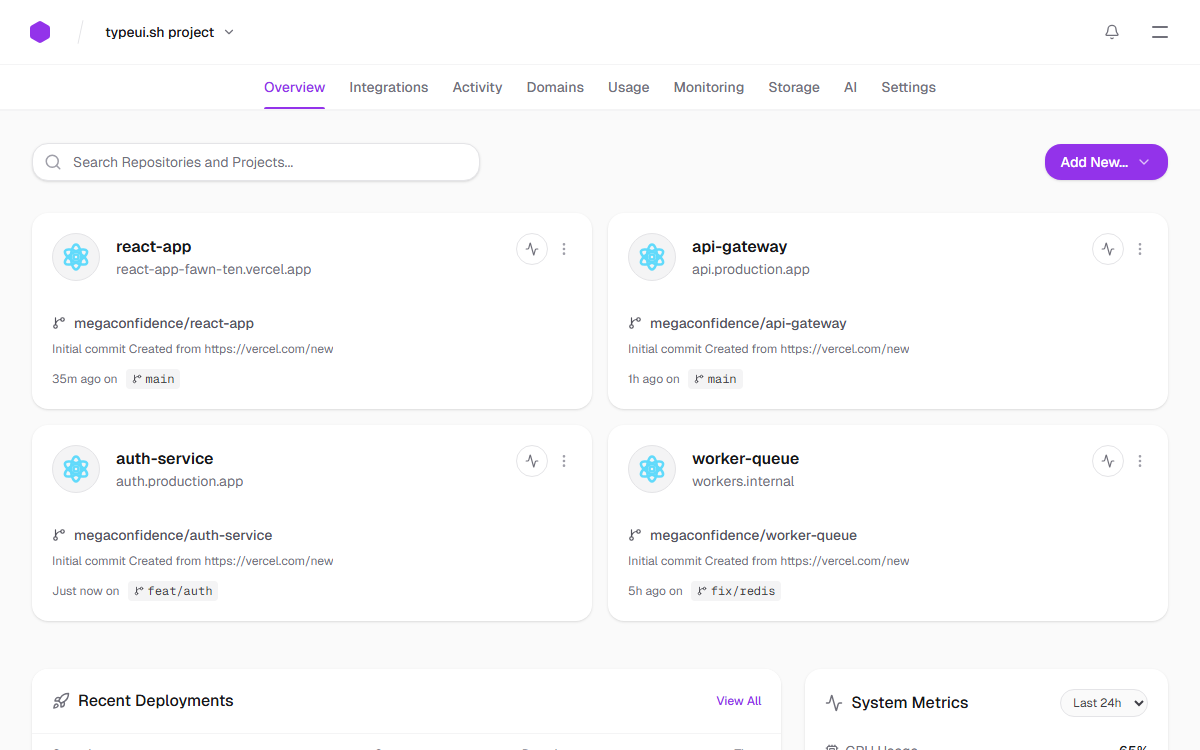Open activity graph for react-app
The image size is (1200, 750).
(x=532, y=249)
